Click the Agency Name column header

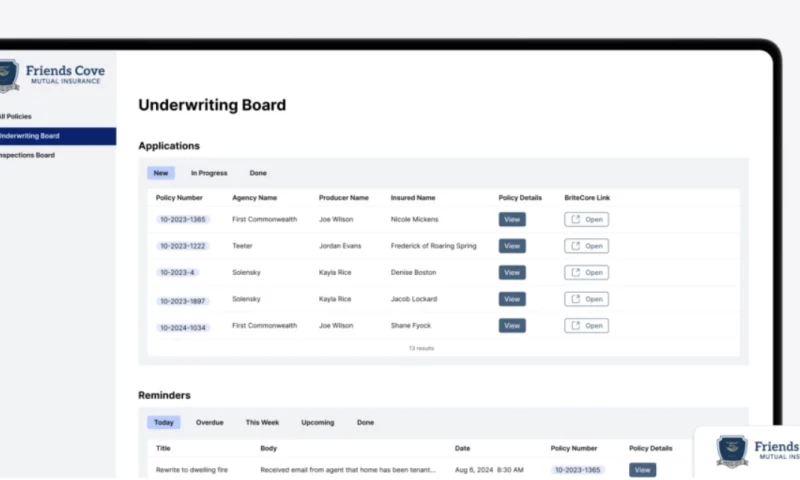[x=255, y=197]
